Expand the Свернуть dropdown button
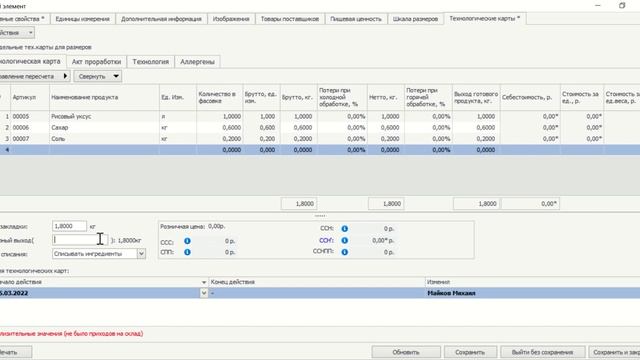Screen dimensions: 640x360 pos(98,76)
